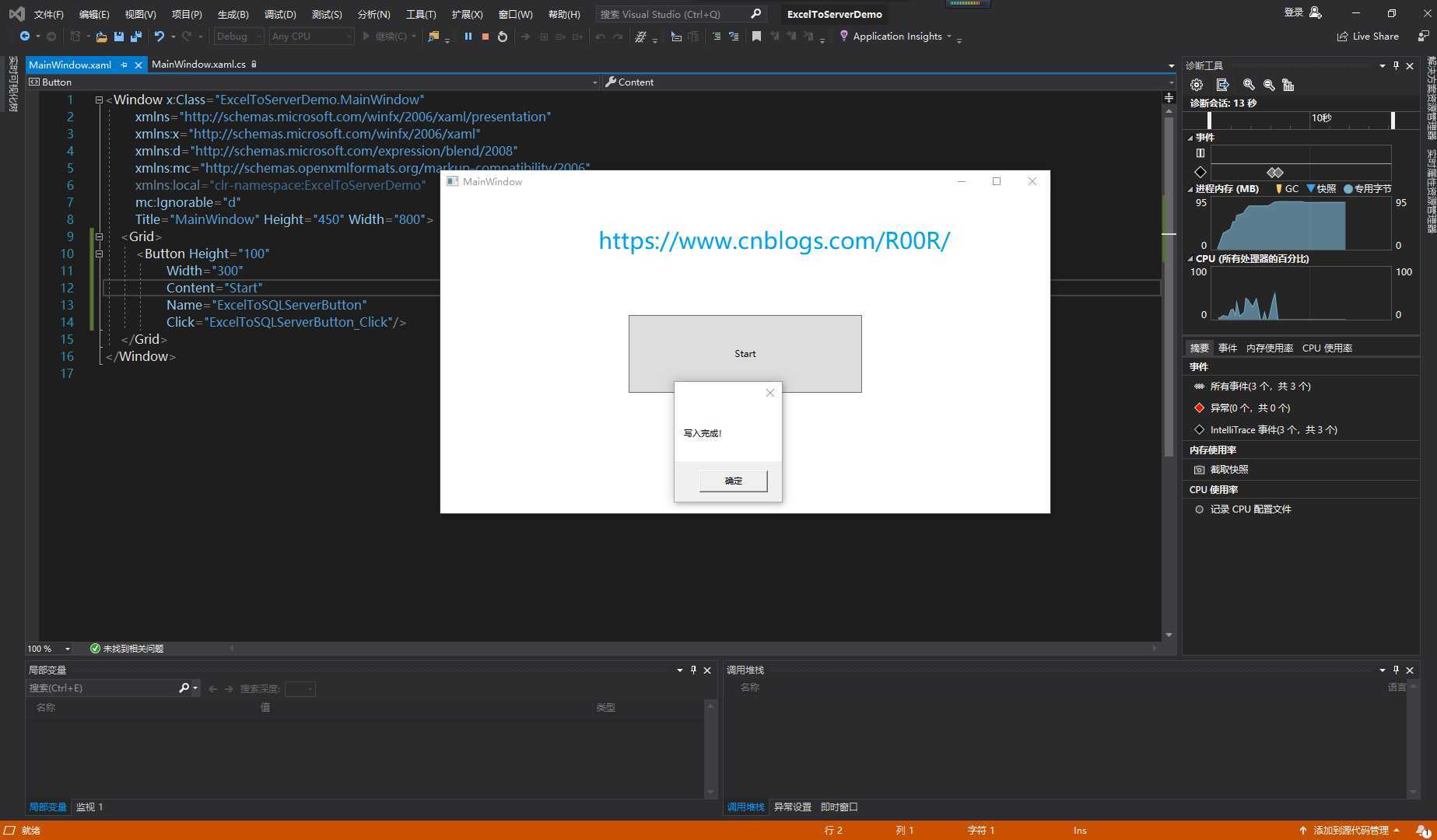
Task: Pause debugging with the break all icon
Action: click(468, 37)
